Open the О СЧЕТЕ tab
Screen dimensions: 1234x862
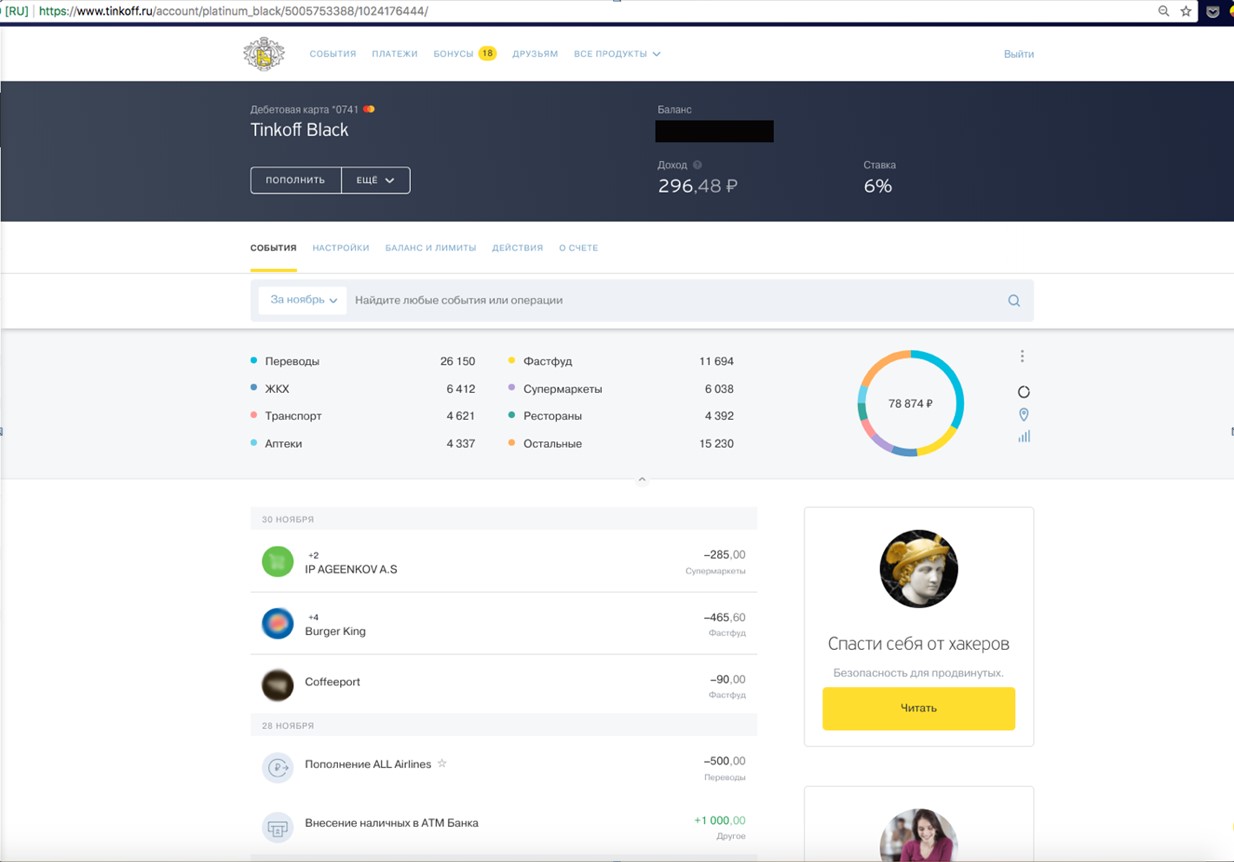click(578, 248)
